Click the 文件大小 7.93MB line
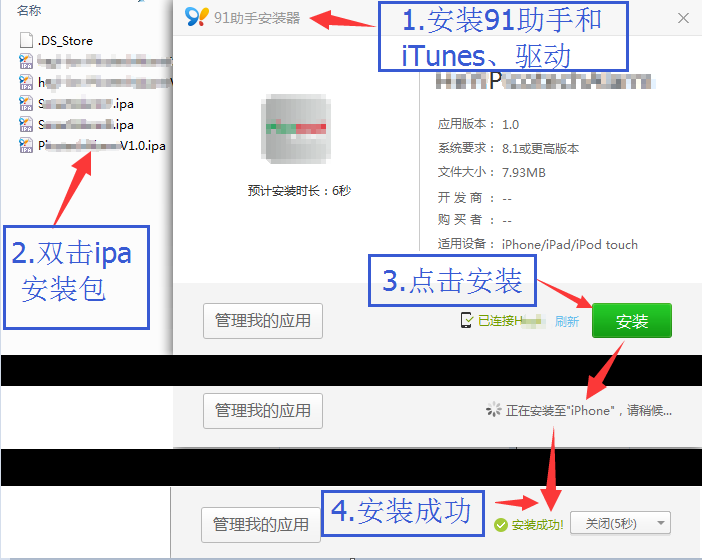The width and height of the screenshot is (702, 560). [x=492, y=172]
